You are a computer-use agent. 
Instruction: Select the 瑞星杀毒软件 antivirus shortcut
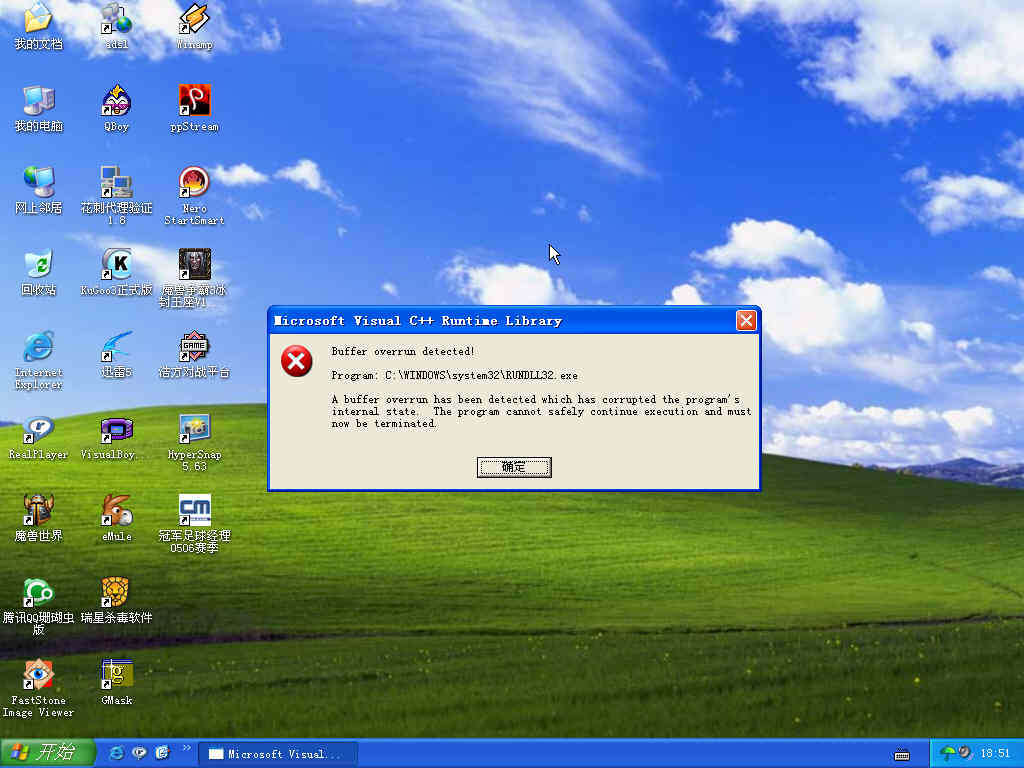(x=116, y=601)
